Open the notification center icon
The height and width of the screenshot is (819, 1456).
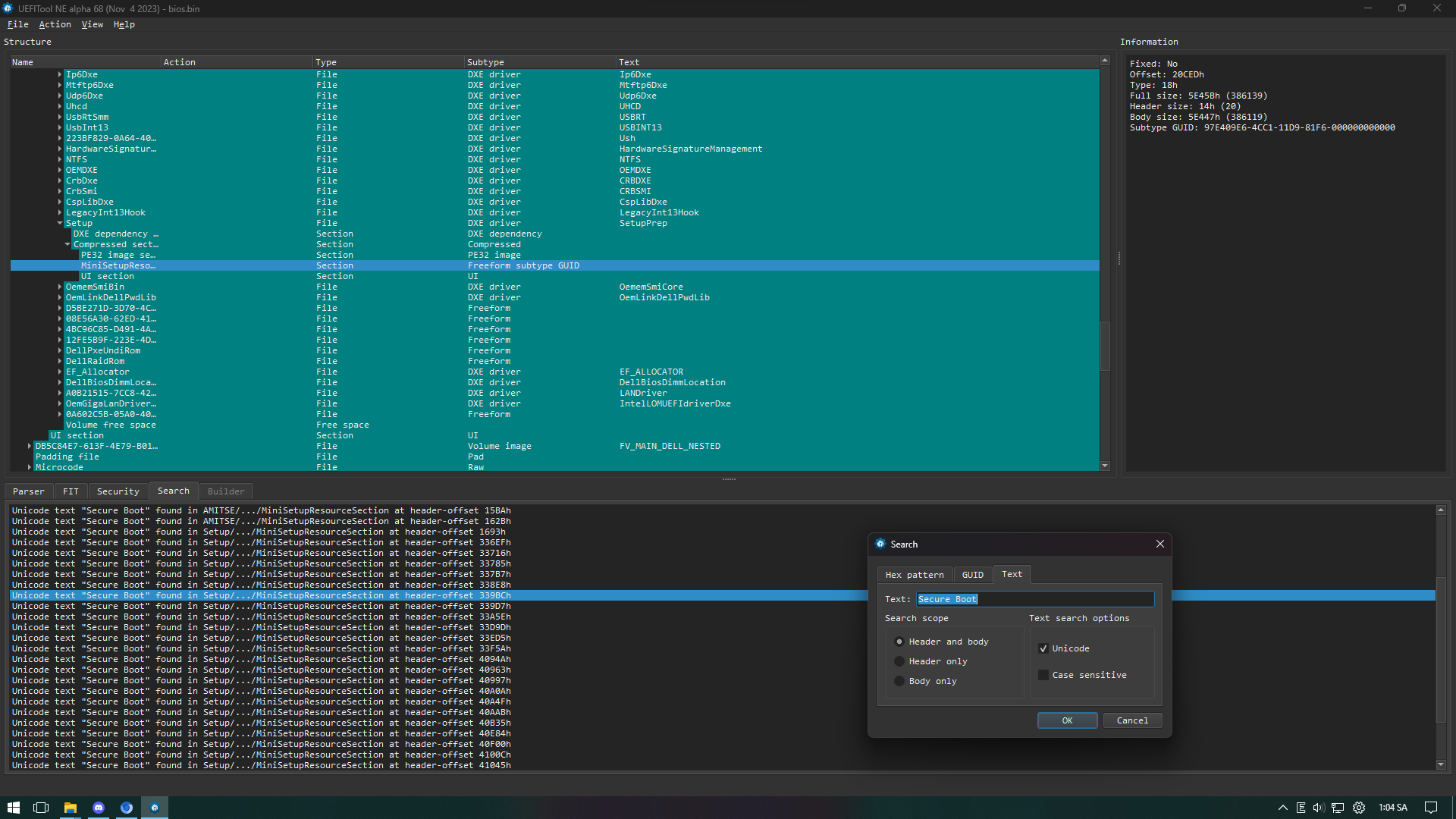(1431, 808)
